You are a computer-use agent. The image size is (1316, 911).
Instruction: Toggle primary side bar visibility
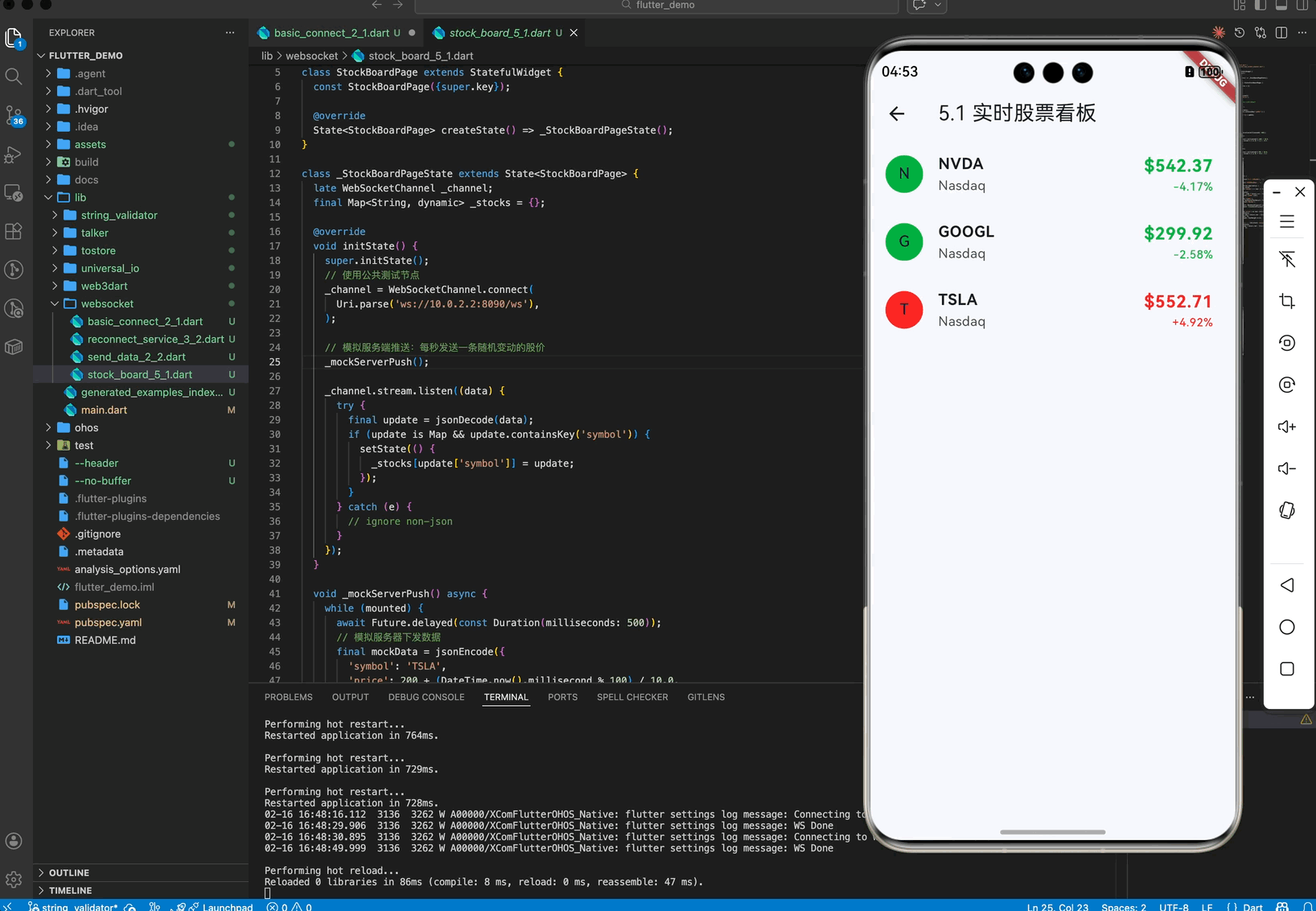1260,5
